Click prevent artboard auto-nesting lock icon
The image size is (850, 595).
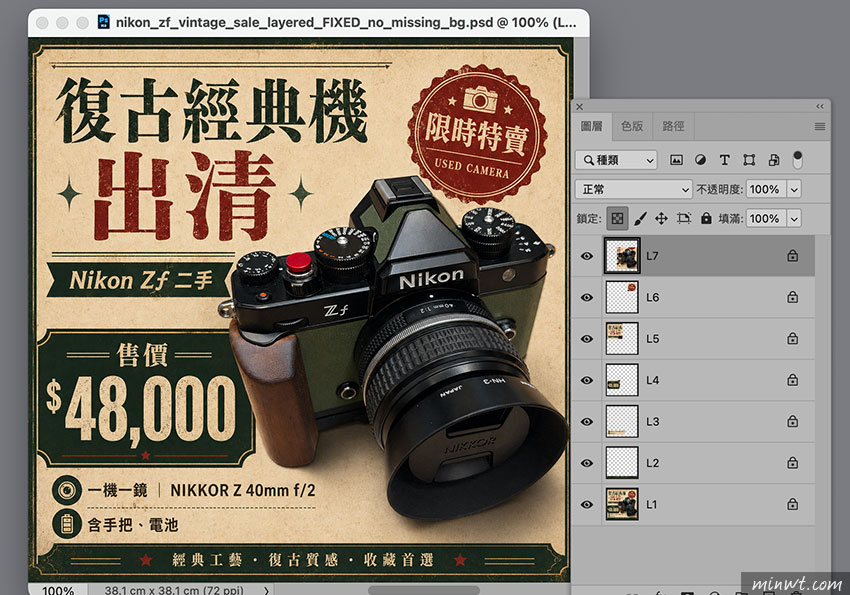684,218
